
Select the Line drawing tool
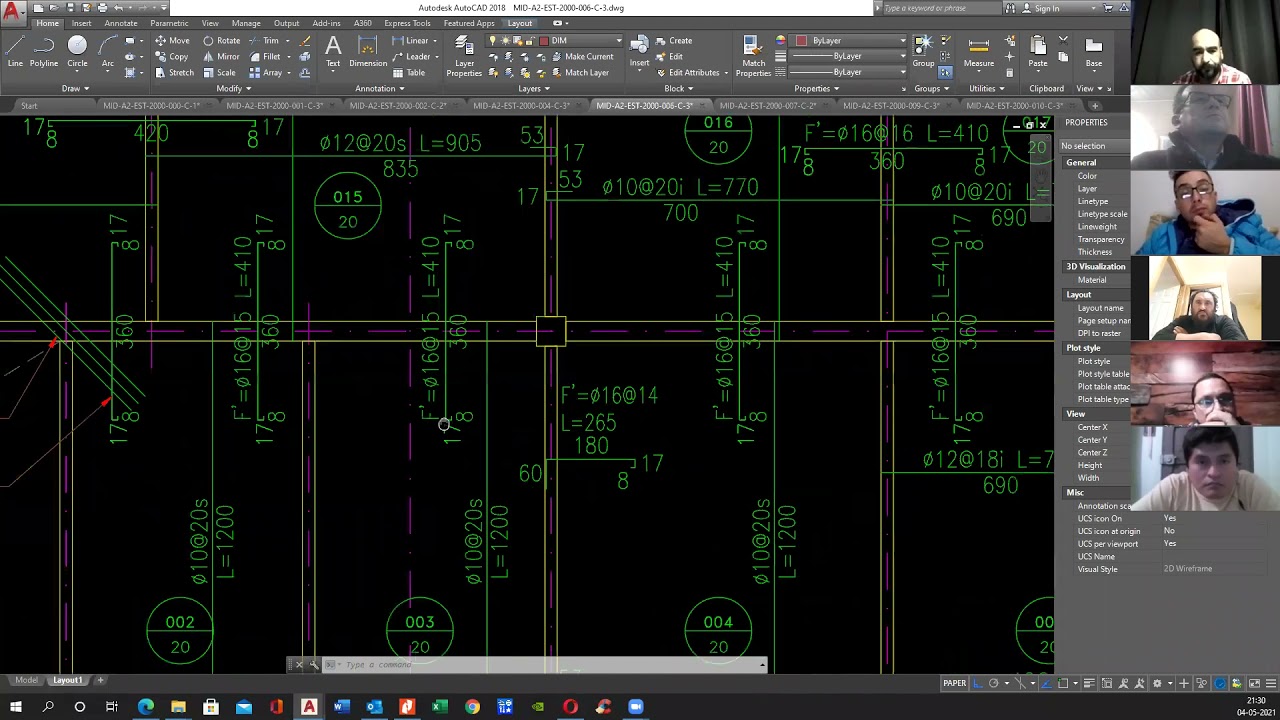tap(15, 51)
